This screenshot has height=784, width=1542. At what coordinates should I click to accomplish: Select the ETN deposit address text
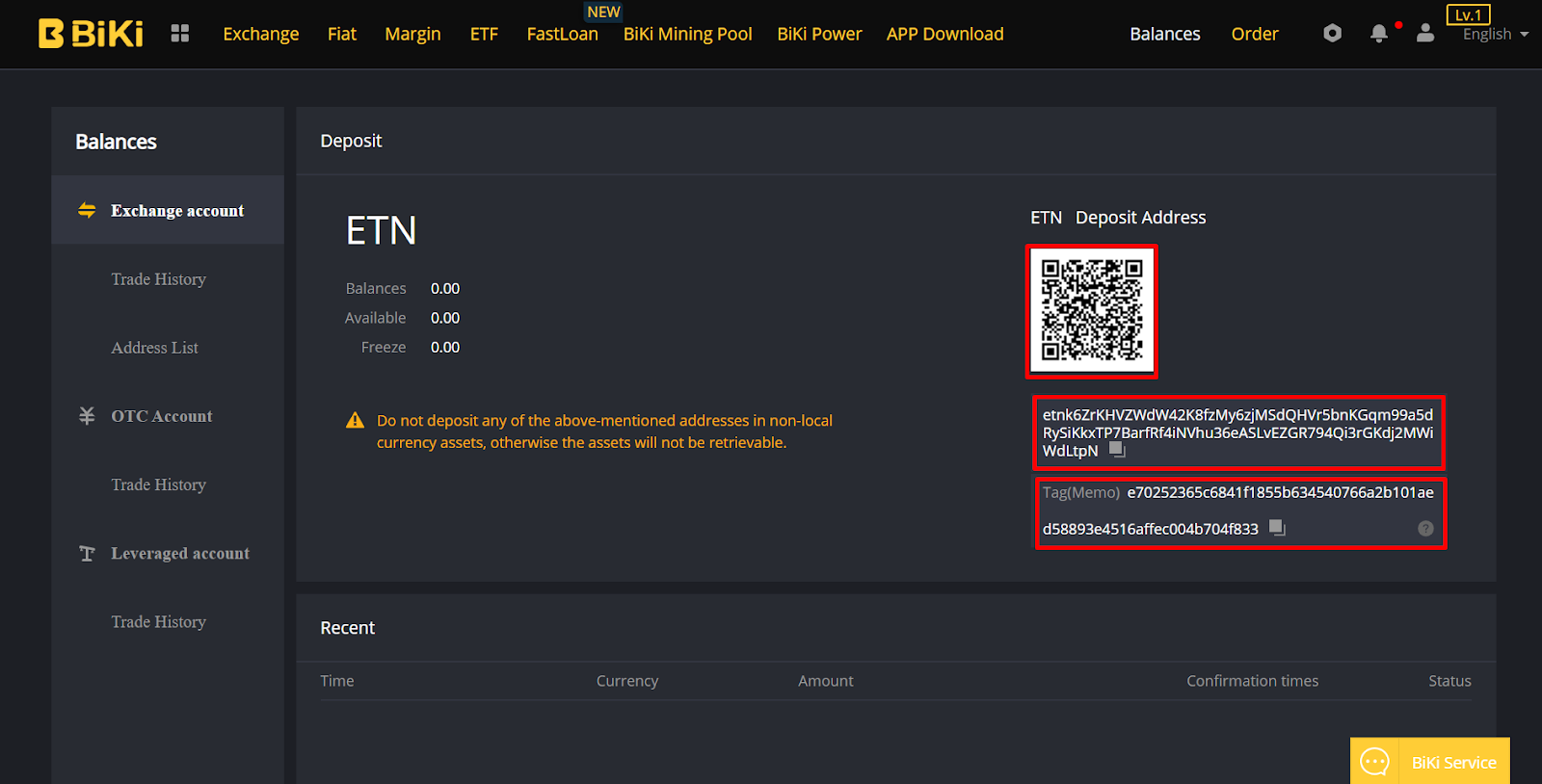pos(1237,432)
